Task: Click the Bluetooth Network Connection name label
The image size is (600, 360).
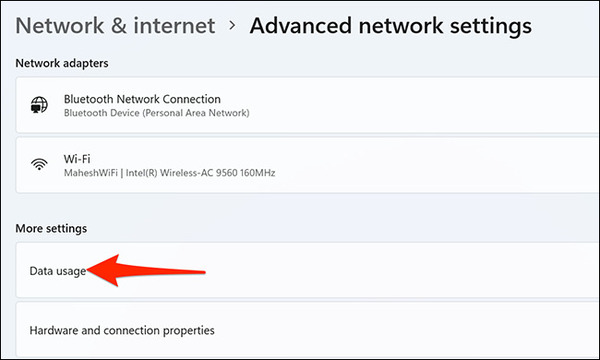Action: pos(142,99)
